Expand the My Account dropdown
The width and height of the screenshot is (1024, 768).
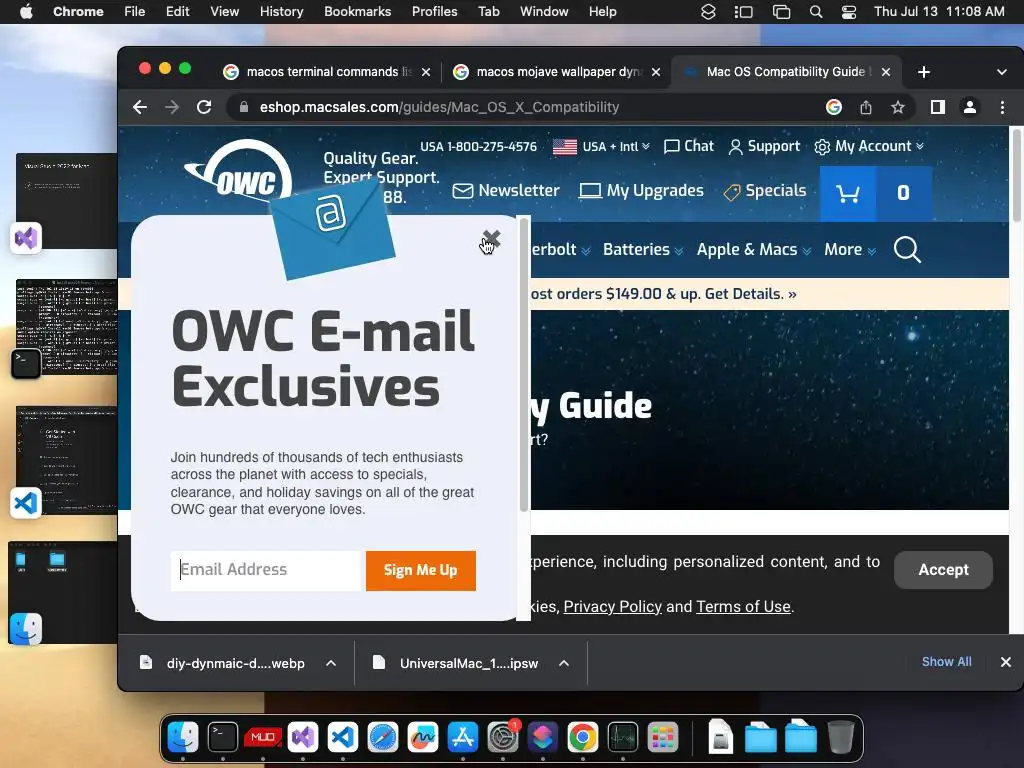coord(869,146)
